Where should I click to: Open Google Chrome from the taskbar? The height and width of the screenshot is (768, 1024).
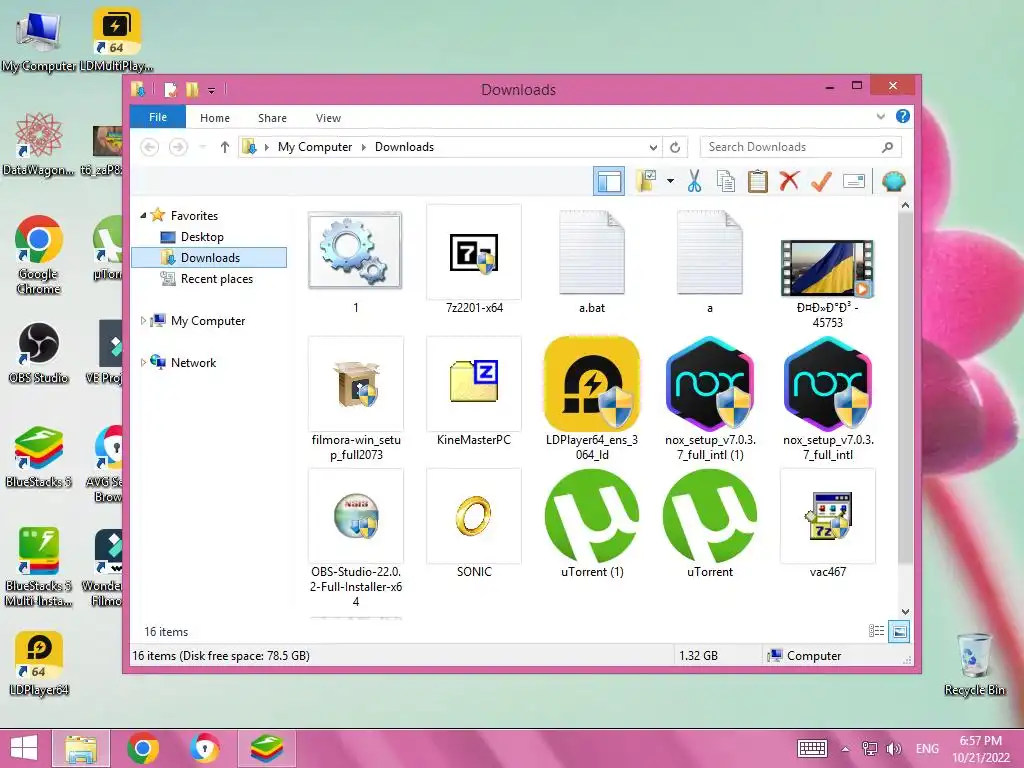[143, 748]
